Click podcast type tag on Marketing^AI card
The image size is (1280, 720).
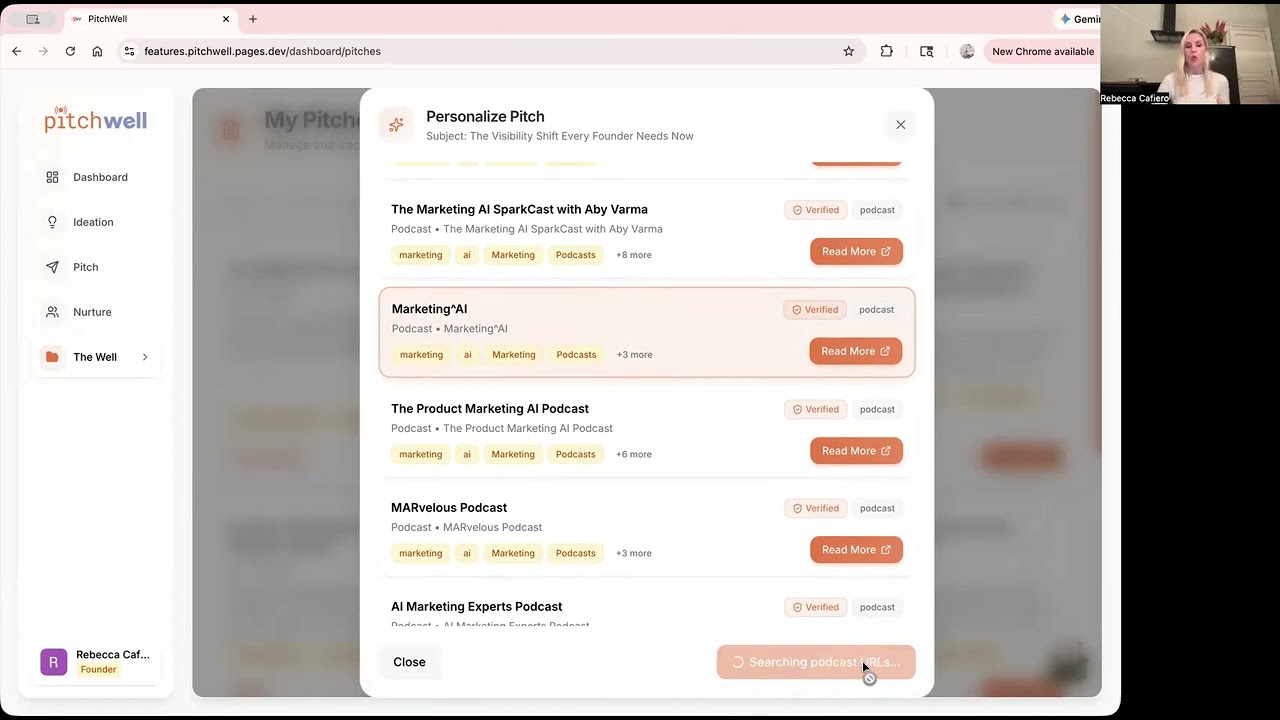pyautogui.click(x=876, y=310)
